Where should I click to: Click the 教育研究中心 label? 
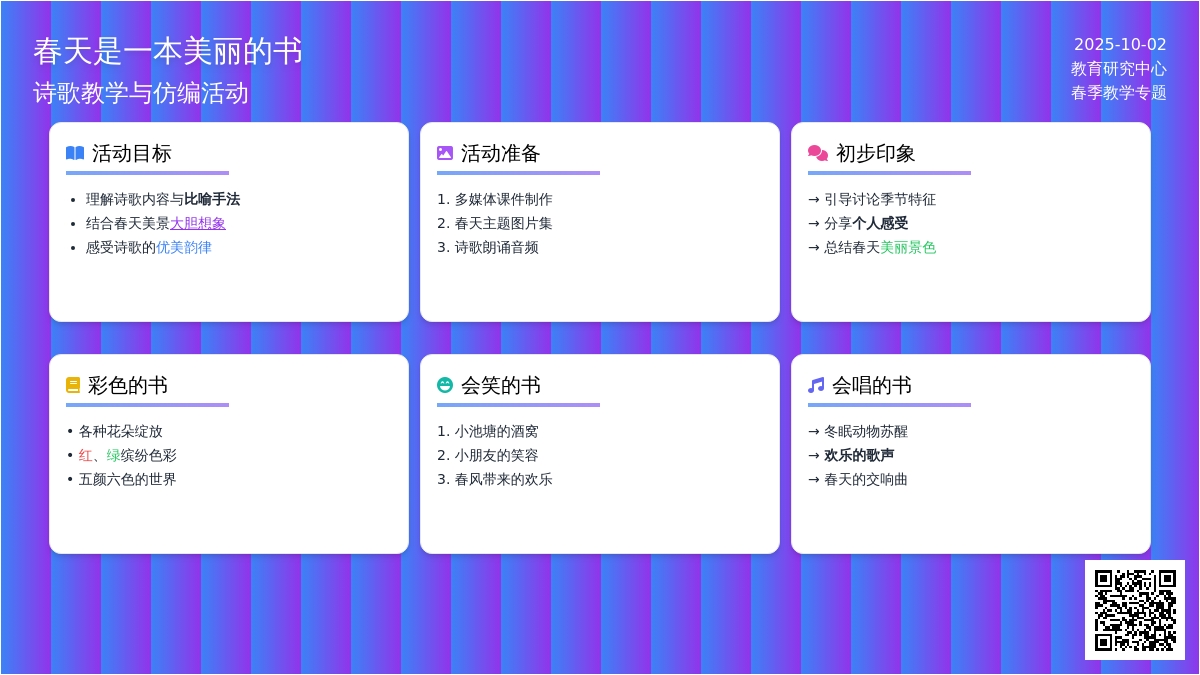pos(1118,68)
